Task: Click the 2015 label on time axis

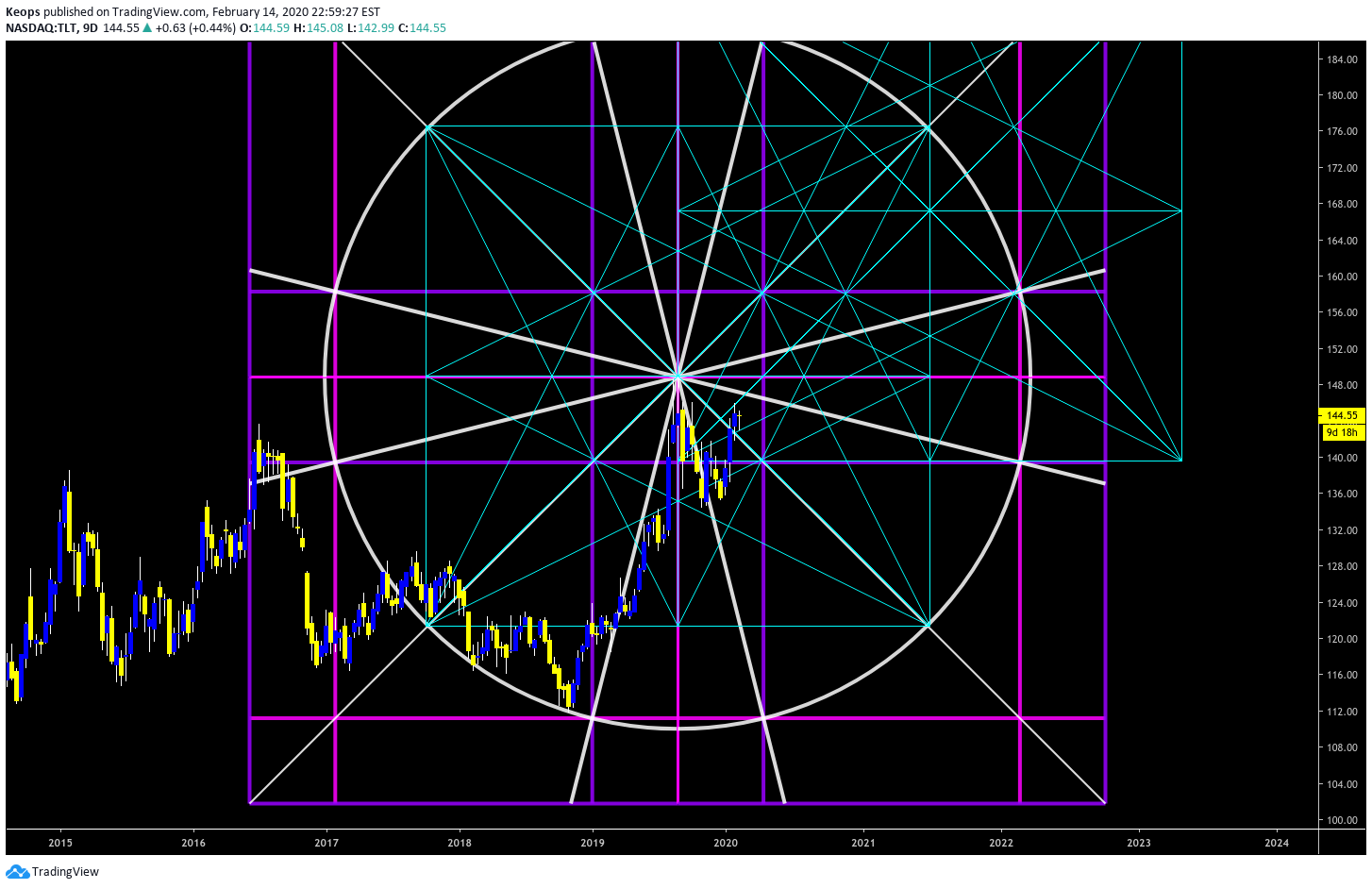Action: click(x=60, y=843)
